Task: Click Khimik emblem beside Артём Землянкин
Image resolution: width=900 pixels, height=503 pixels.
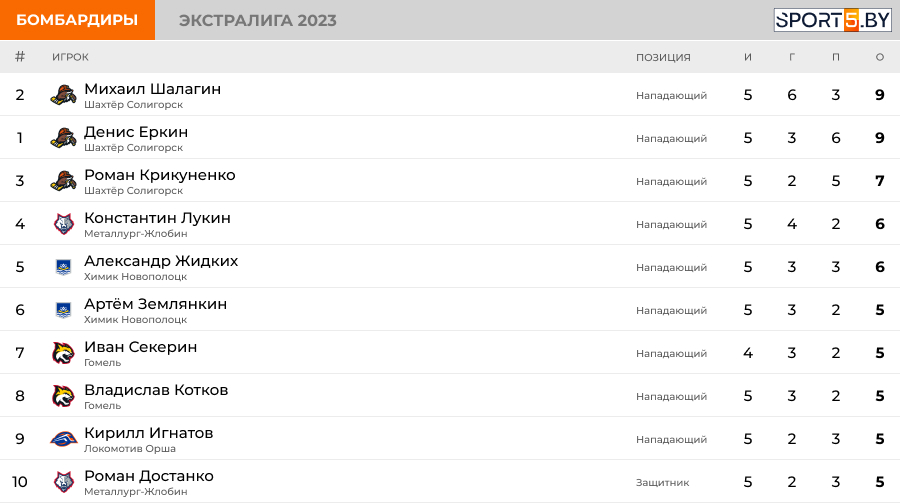Action: pos(63,310)
